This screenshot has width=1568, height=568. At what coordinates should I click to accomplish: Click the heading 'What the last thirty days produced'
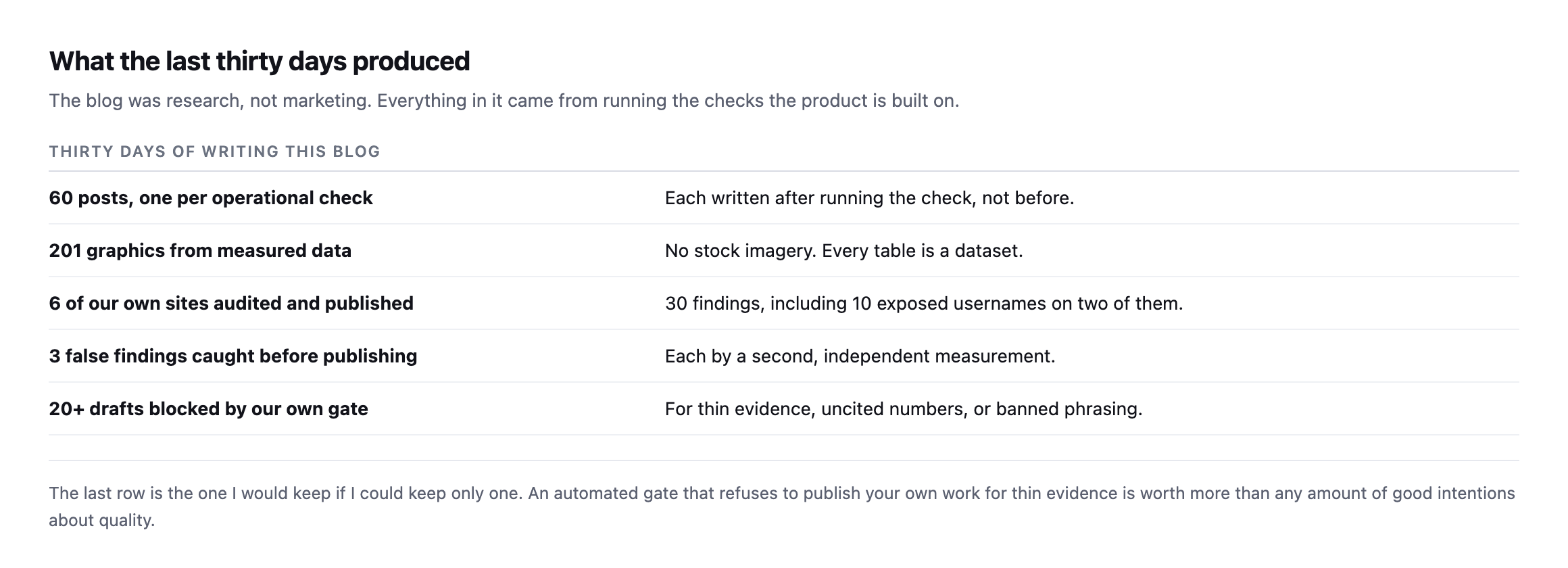pyautogui.click(x=260, y=62)
